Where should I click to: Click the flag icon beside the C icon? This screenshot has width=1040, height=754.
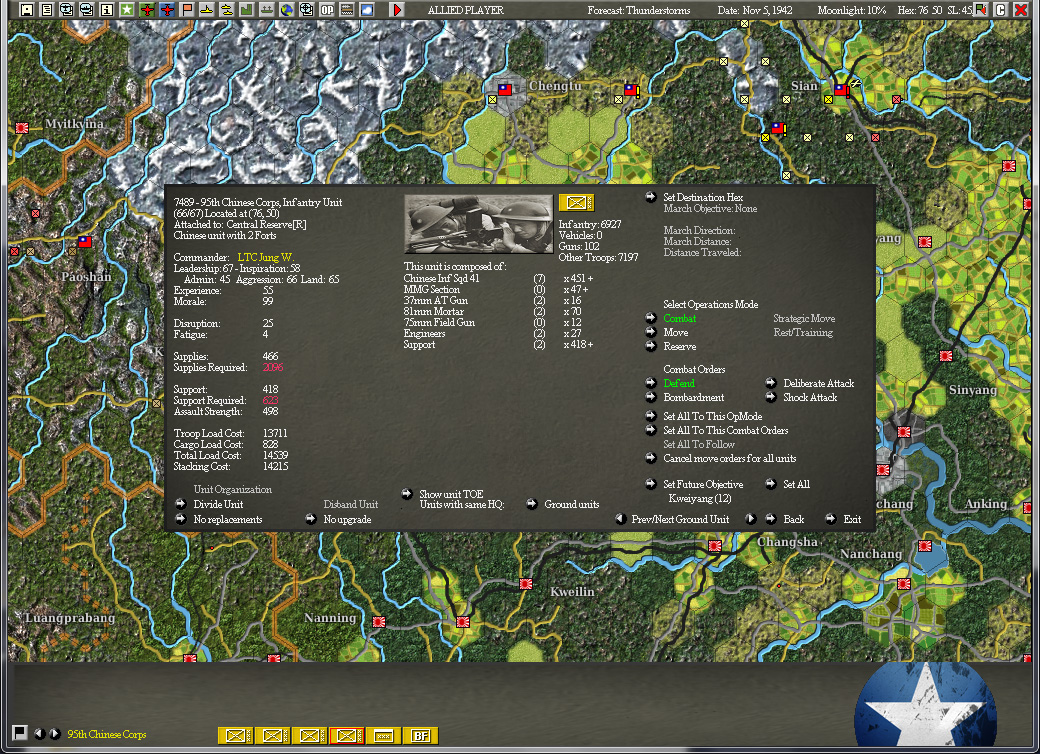(981, 9)
